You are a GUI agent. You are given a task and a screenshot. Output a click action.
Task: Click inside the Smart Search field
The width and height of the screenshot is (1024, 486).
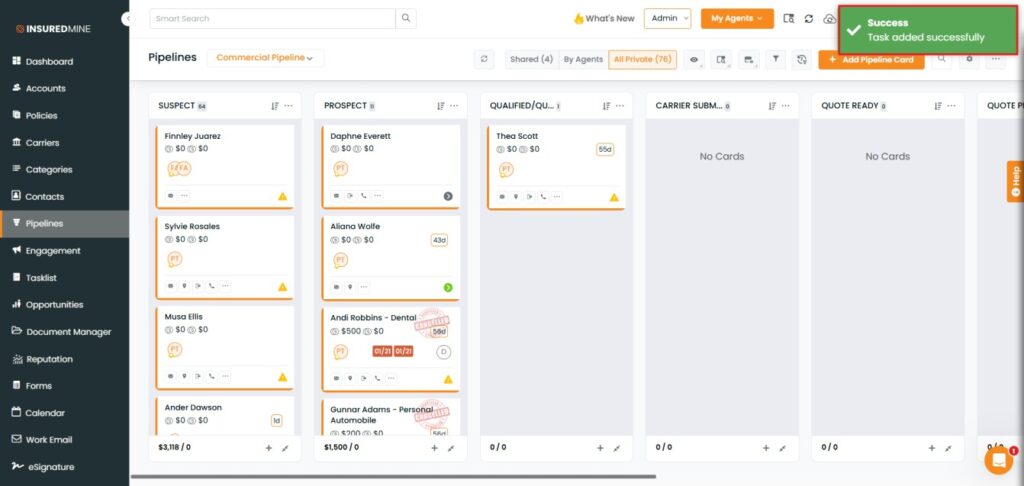270,18
